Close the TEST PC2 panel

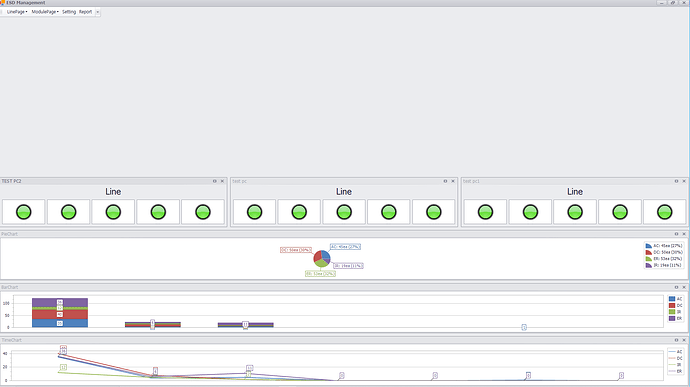point(222,181)
